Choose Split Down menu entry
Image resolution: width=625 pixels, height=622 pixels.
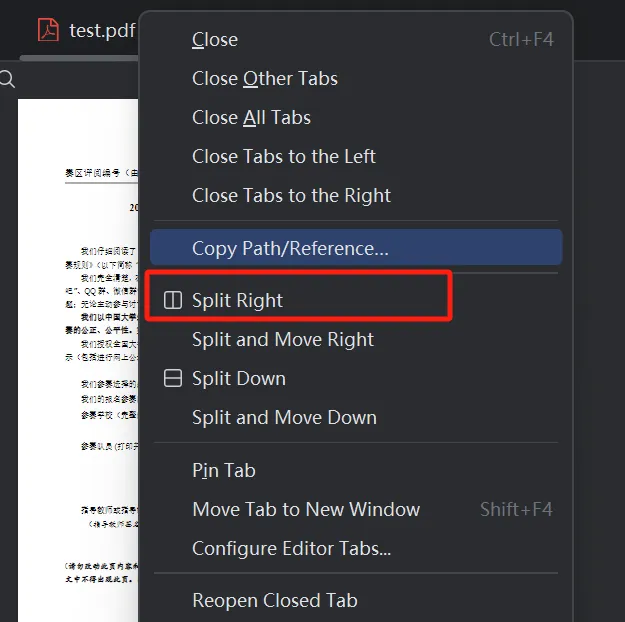239,379
